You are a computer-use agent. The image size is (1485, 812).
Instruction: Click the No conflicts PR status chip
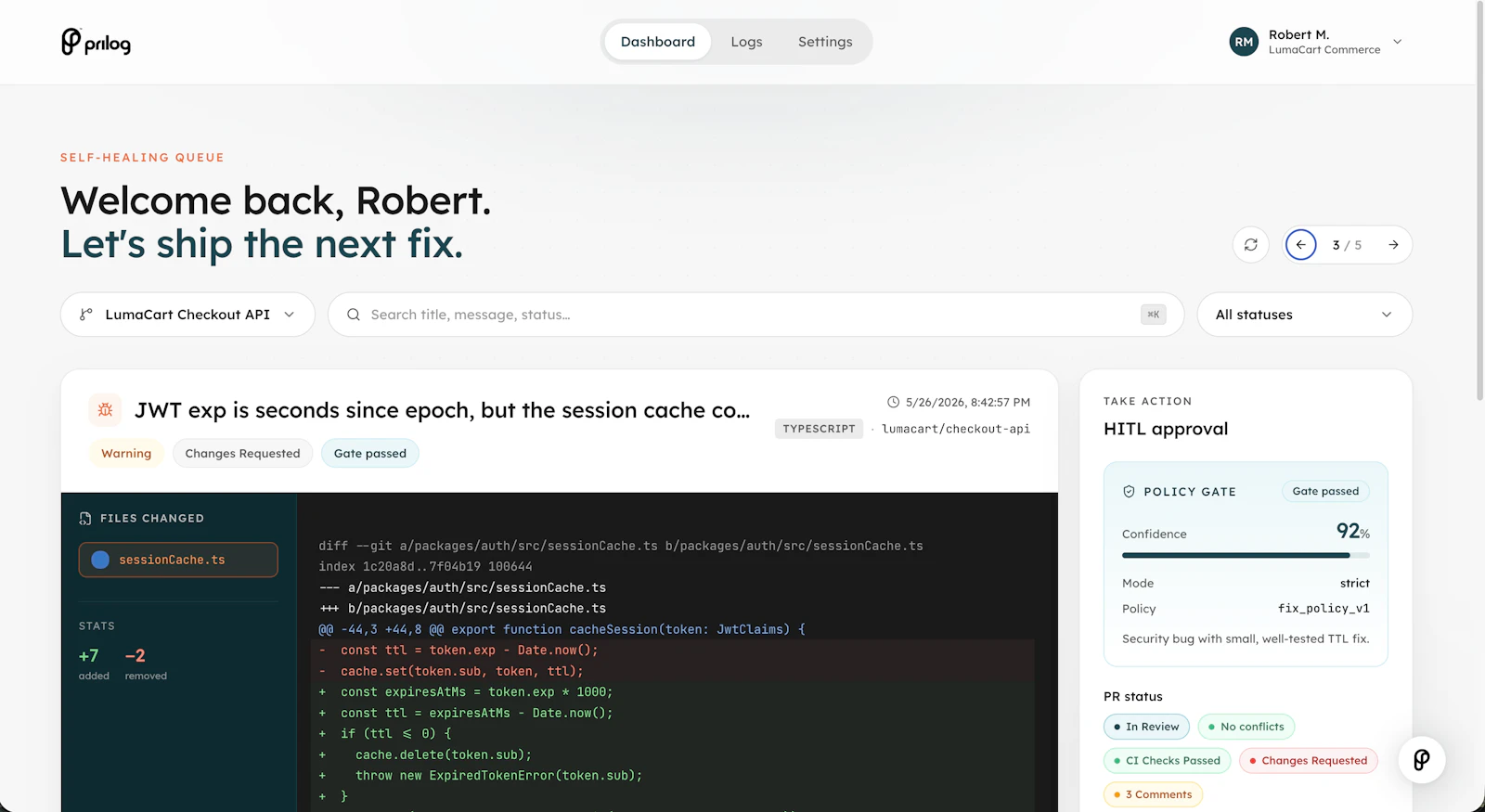point(1246,727)
